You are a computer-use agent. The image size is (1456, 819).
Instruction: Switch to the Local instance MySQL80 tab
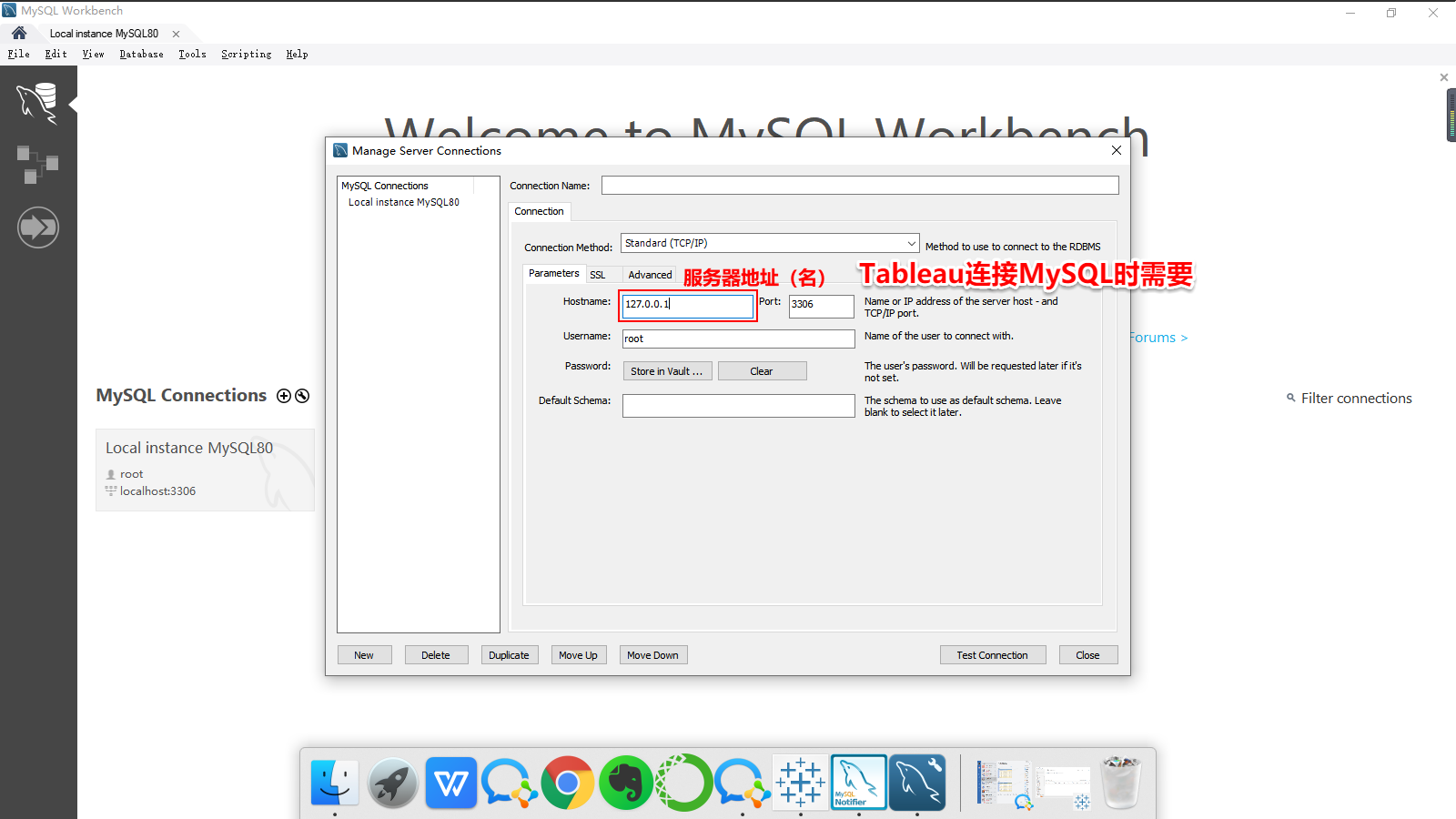coord(104,34)
